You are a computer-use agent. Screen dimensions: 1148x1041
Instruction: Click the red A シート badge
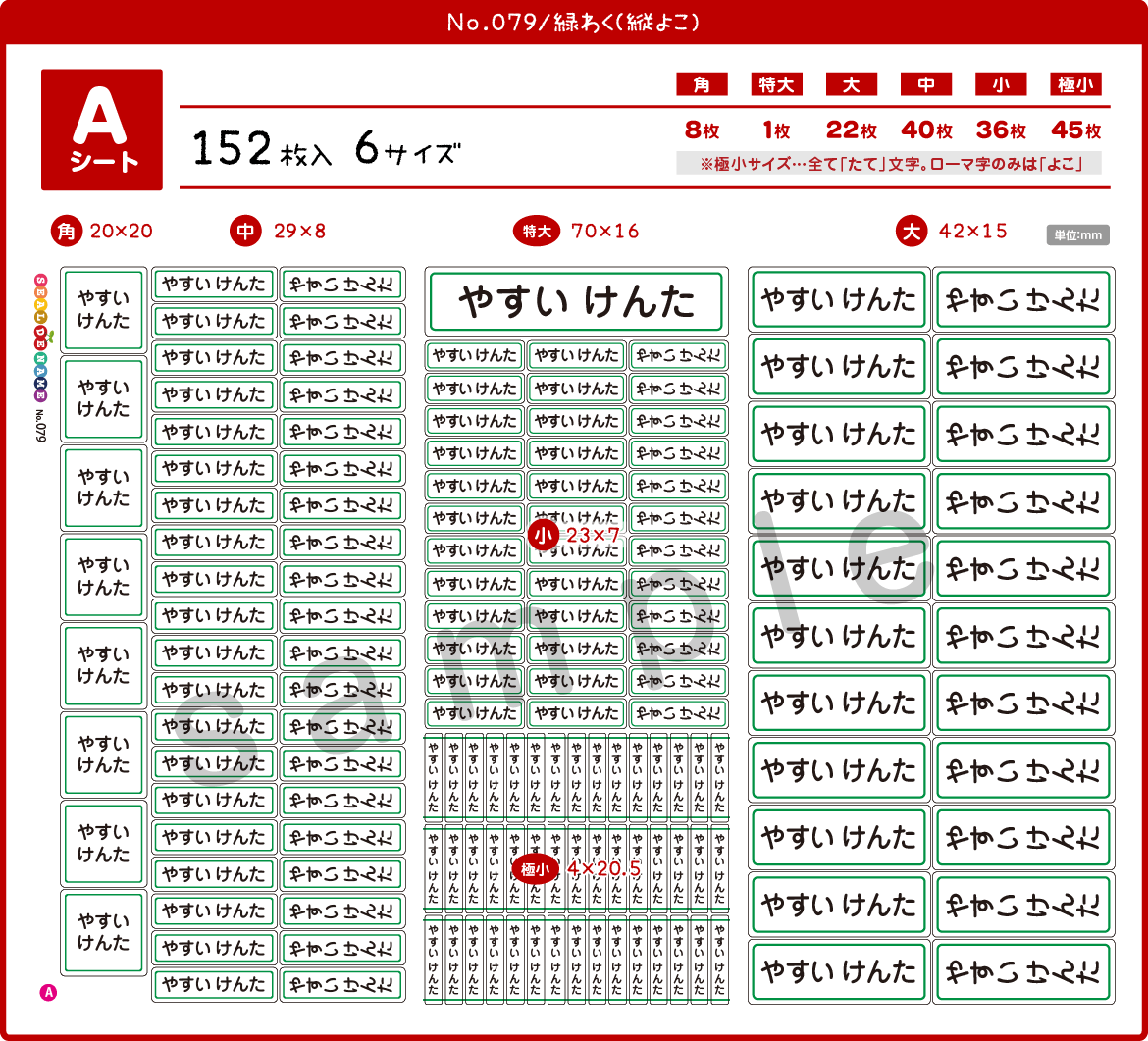click(102, 130)
